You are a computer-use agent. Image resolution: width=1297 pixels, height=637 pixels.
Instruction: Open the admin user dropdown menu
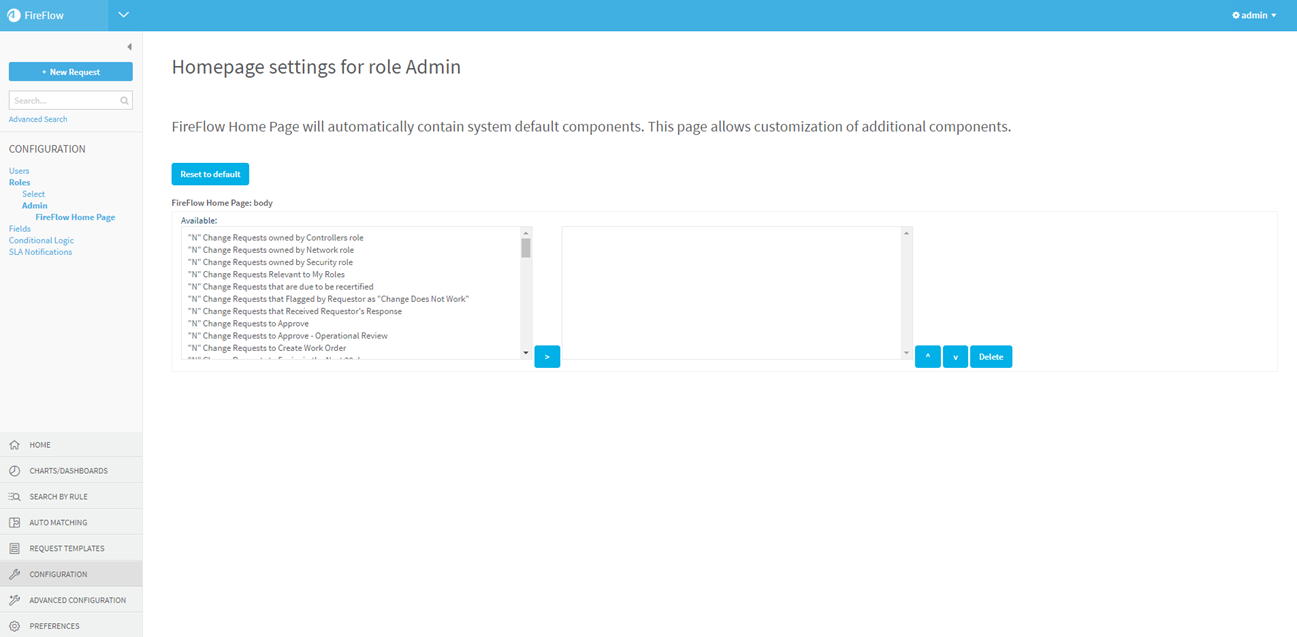[1254, 15]
